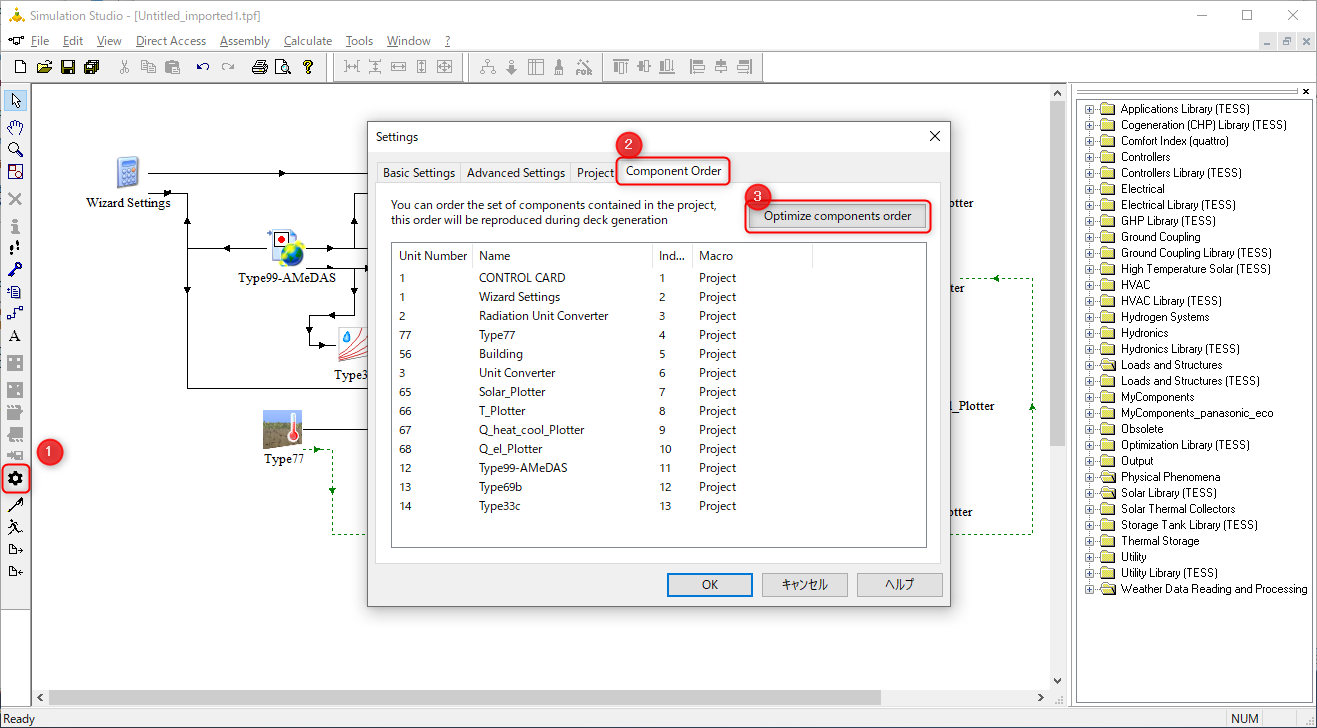Click Optimize components order button

tap(837, 216)
